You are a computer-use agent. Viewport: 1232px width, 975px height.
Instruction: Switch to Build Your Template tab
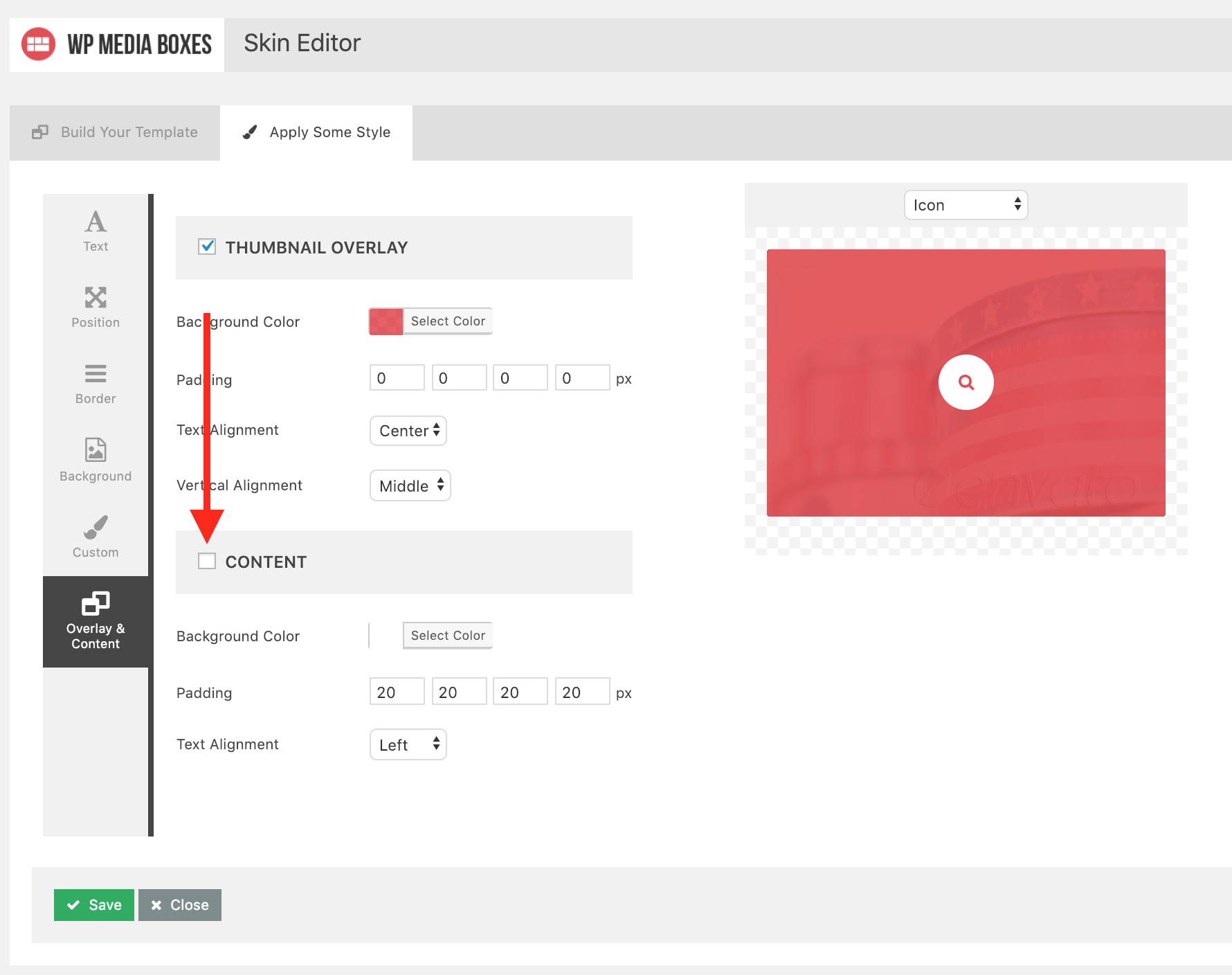tap(115, 132)
